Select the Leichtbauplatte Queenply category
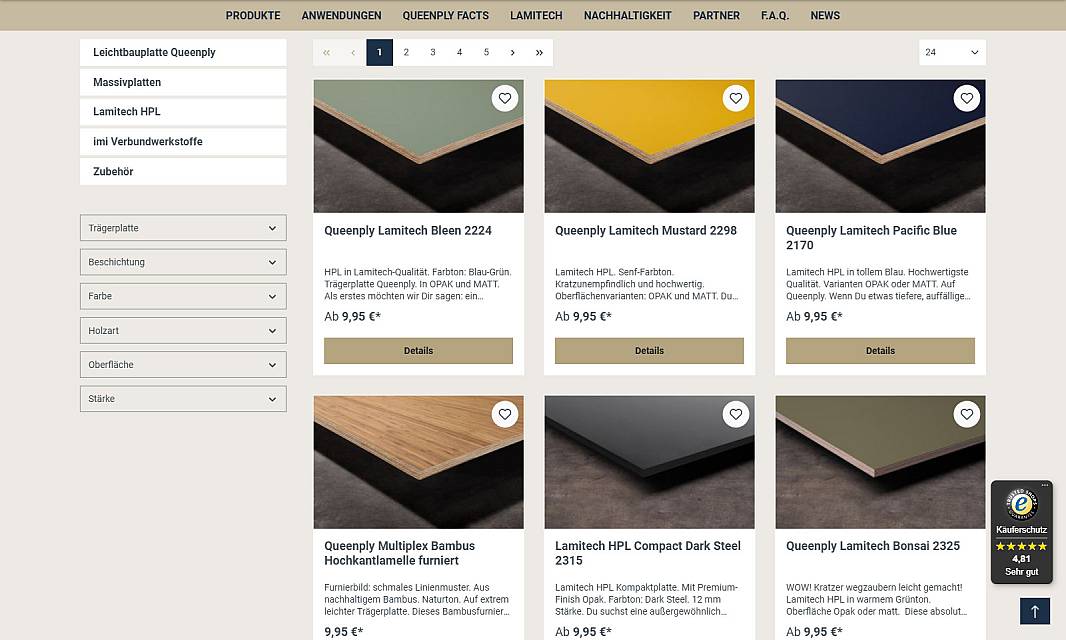The width and height of the screenshot is (1066, 640). pos(183,52)
